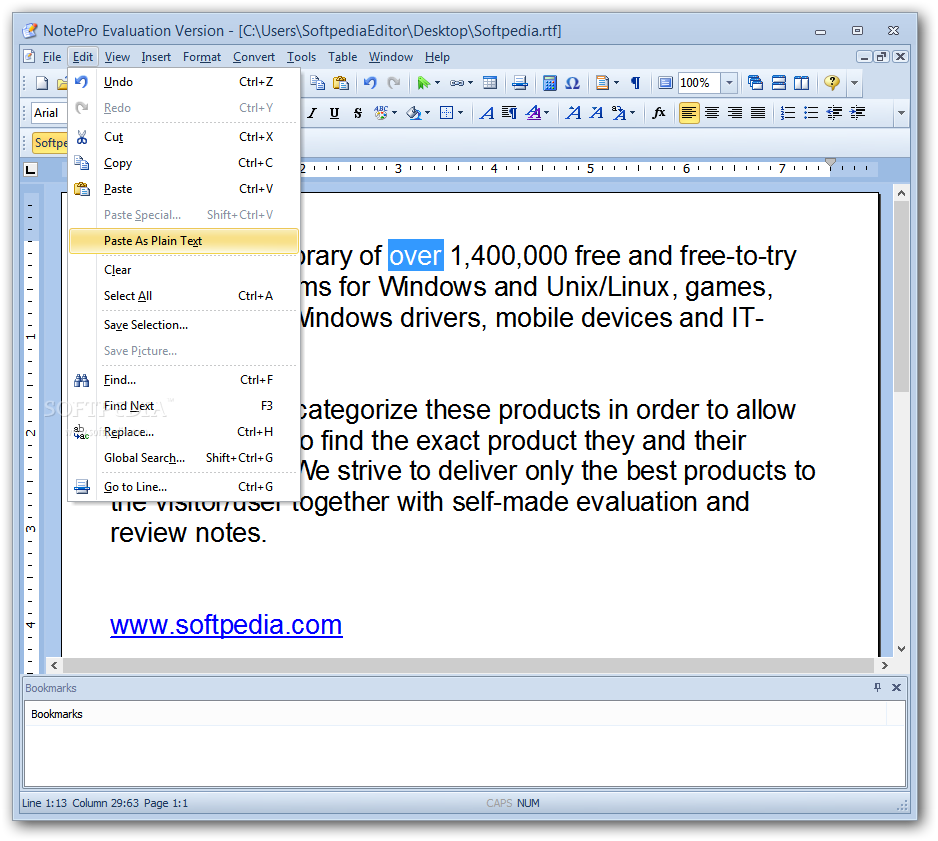Set center alignment
The height and width of the screenshot is (841, 938).
pyautogui.click(x=712, y=113)
